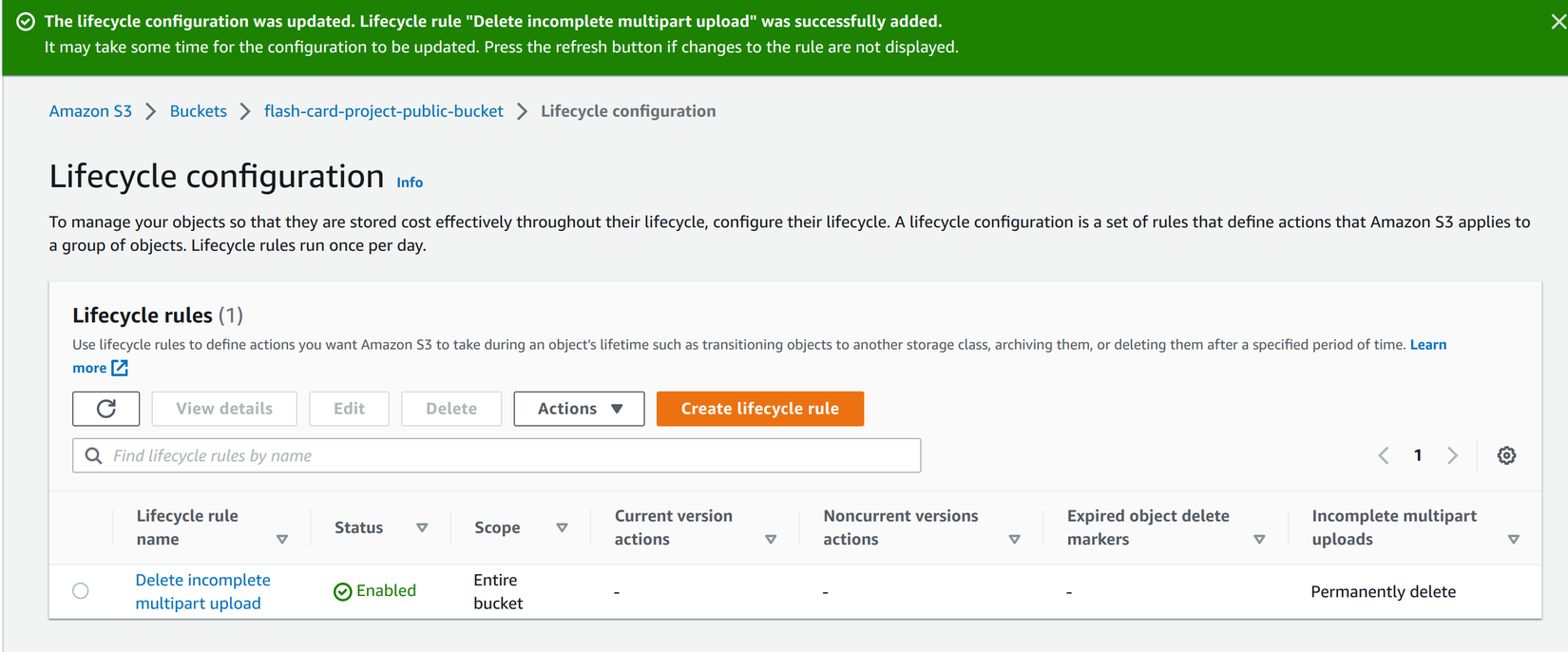Go to previous page of rules
Viewport: 1568px width, 652px height.
pos(1384,455)
